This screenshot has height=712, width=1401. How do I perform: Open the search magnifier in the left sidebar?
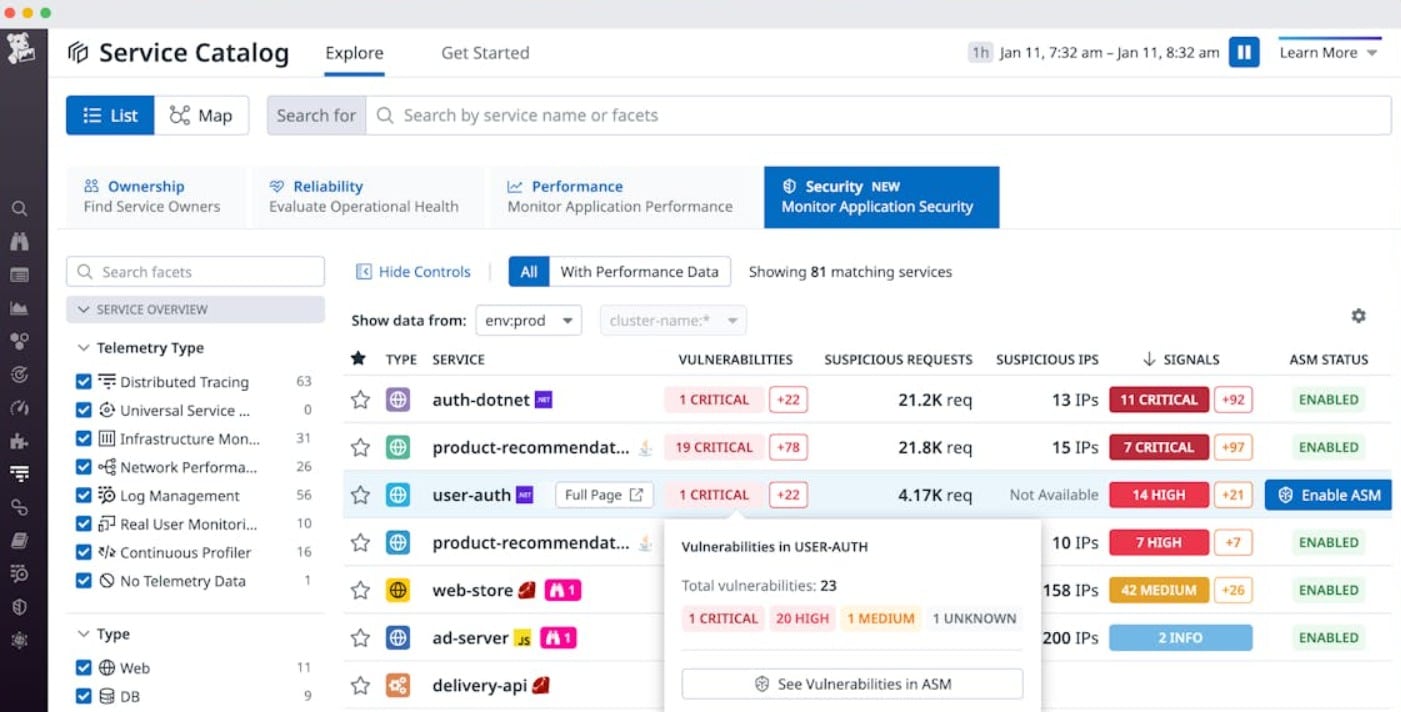(x=20, y=208)
